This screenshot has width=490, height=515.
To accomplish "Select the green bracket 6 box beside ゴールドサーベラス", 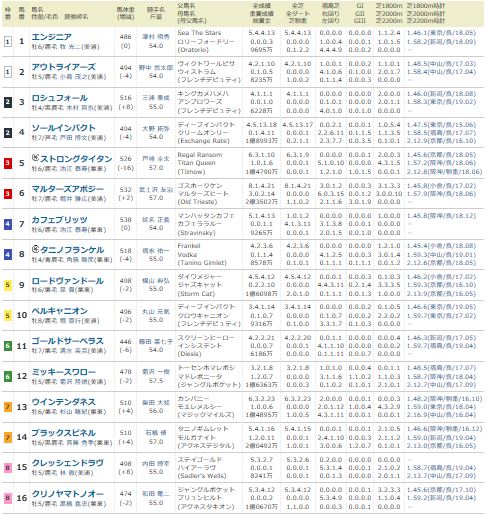I will pos(7,346).
